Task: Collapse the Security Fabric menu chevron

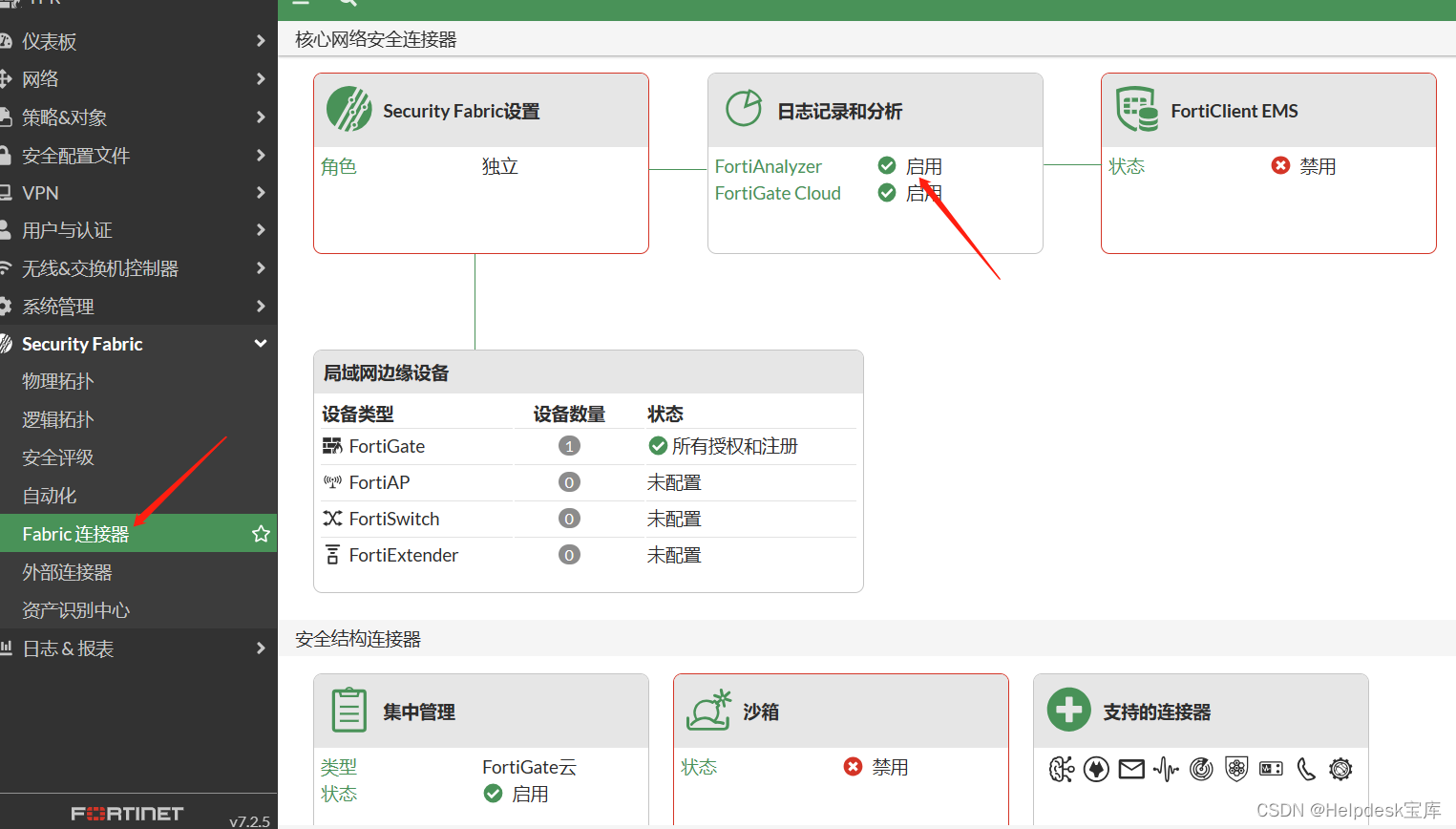Action: [x=261, y=344]
